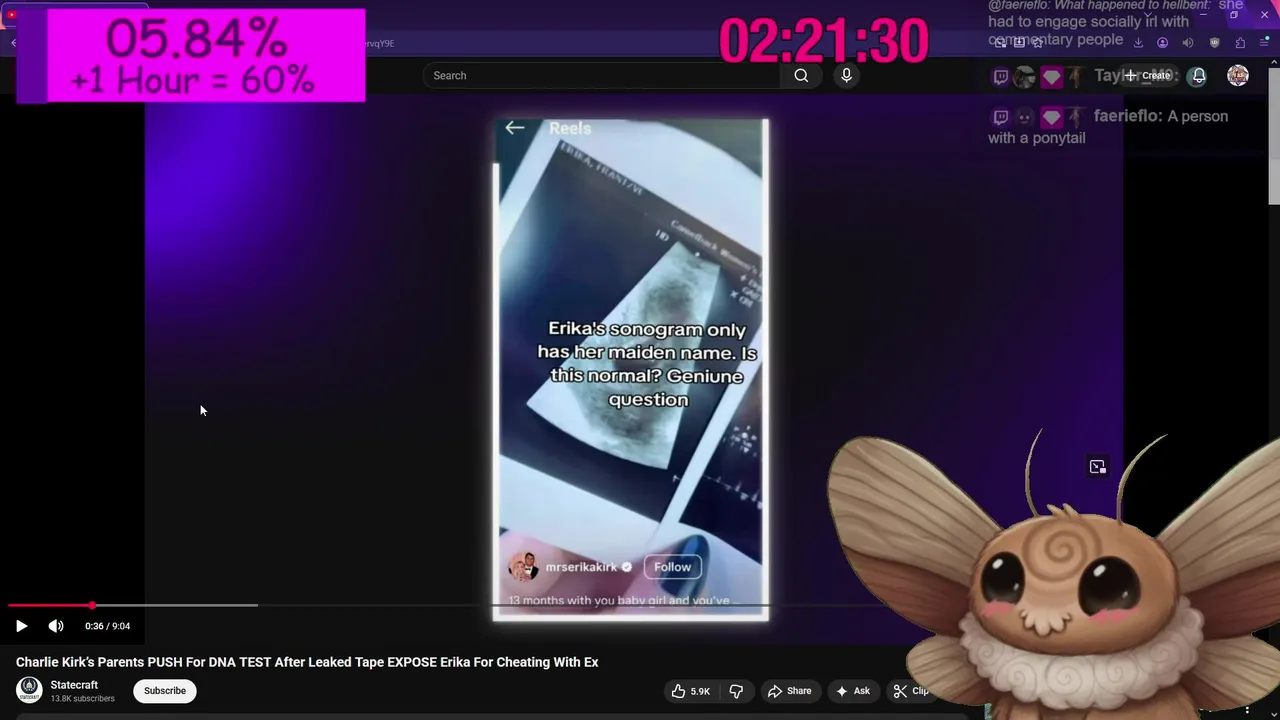Viewport: 1280px width, 720px height.
Task: Click the 0:36 / 9:04 time display
Action: coord(108,626)
